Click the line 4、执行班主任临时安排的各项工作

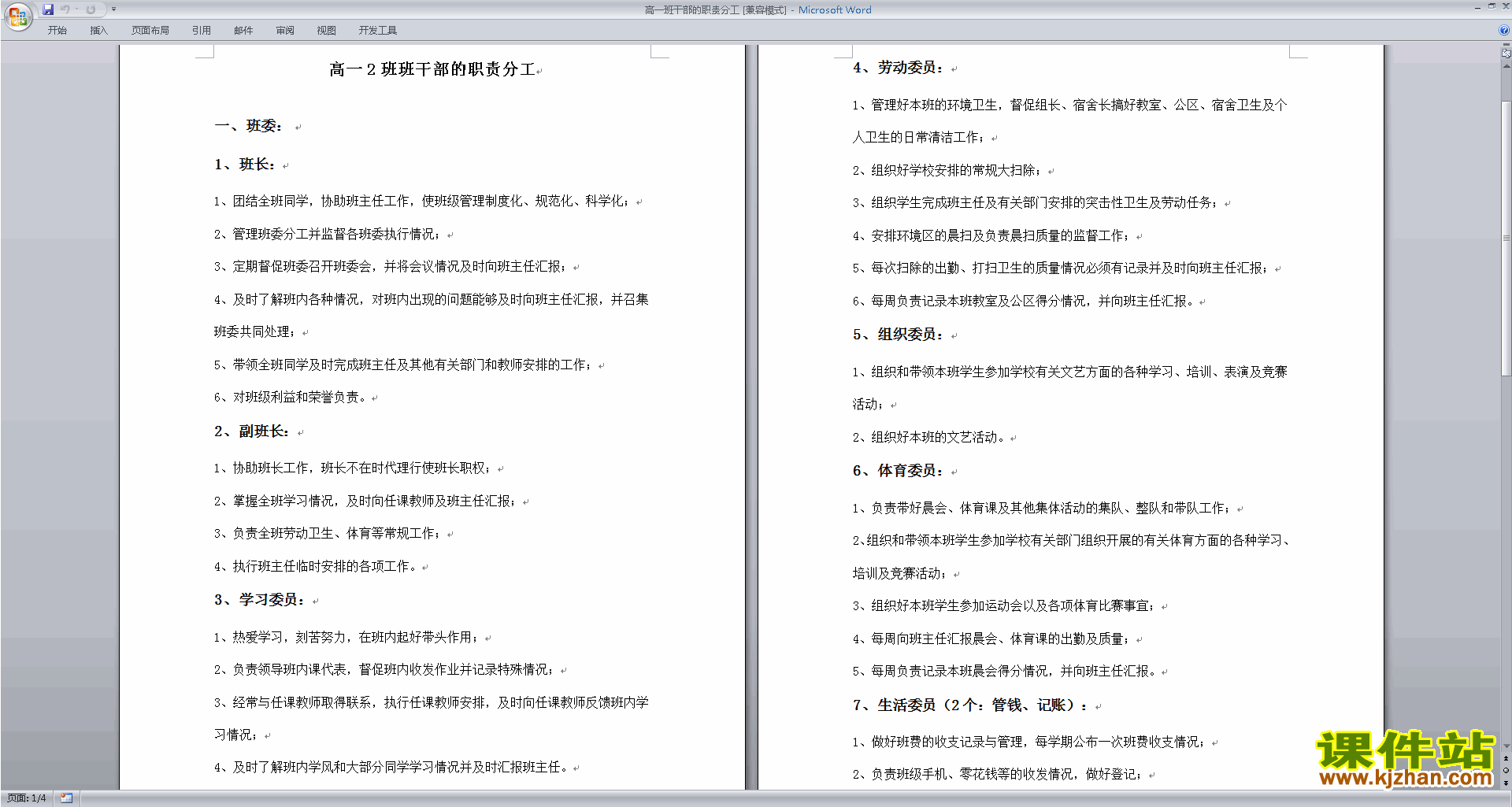[x=317, y=567]
